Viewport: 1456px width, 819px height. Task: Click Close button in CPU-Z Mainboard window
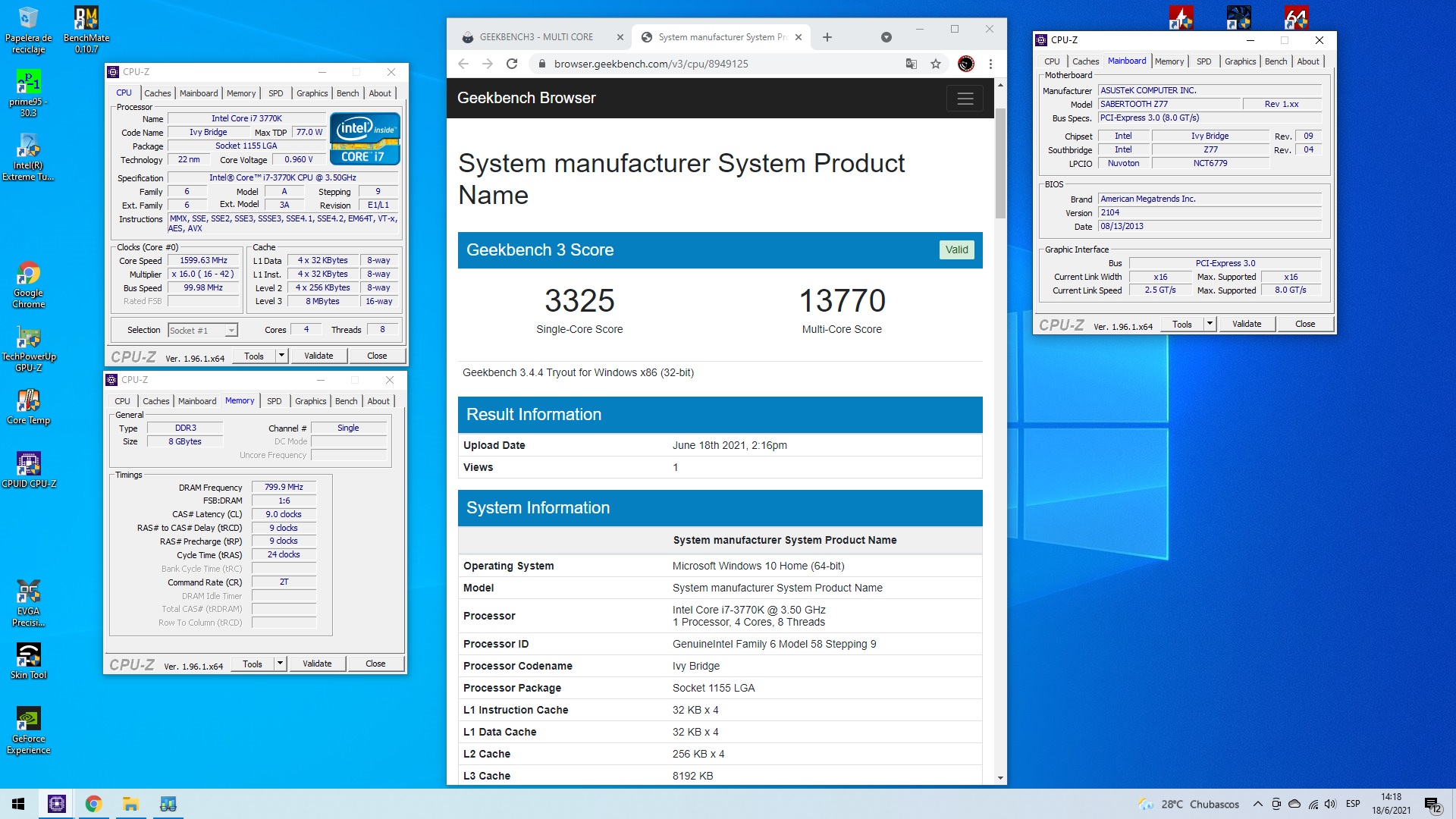tap(1305, 324)
